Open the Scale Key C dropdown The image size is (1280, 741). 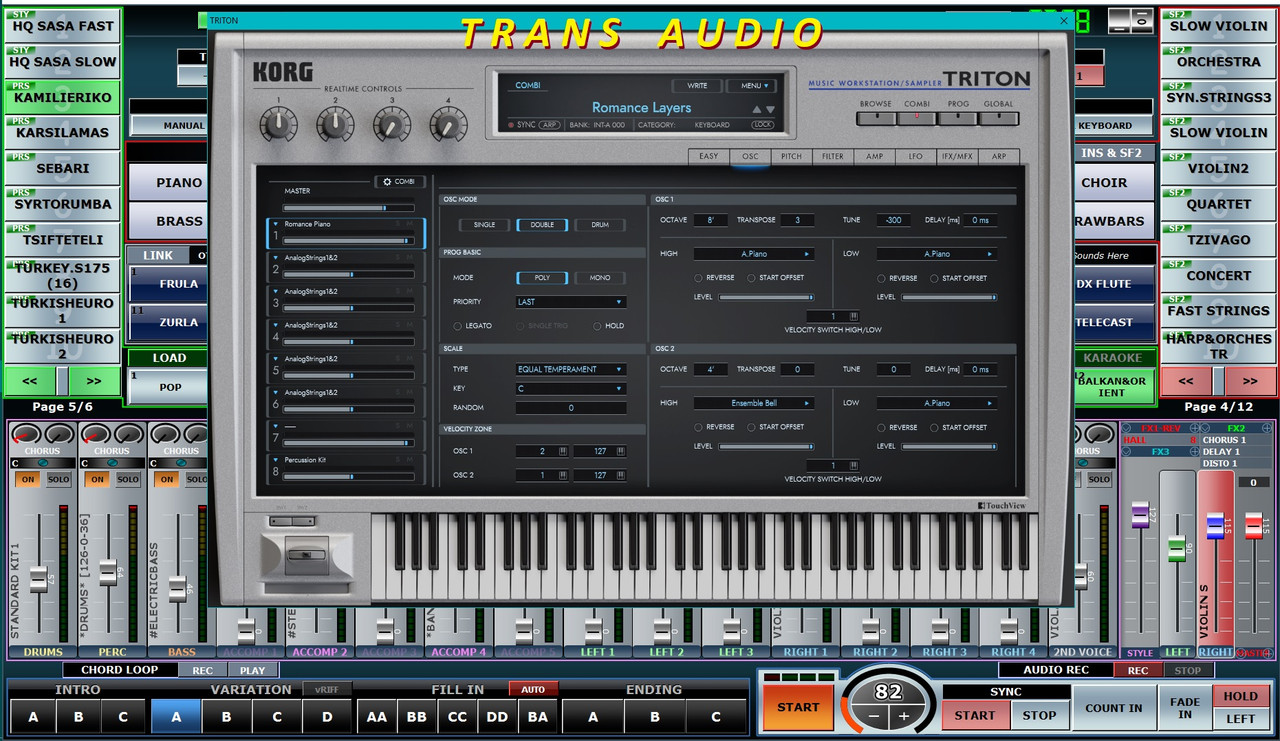point(571,388)
